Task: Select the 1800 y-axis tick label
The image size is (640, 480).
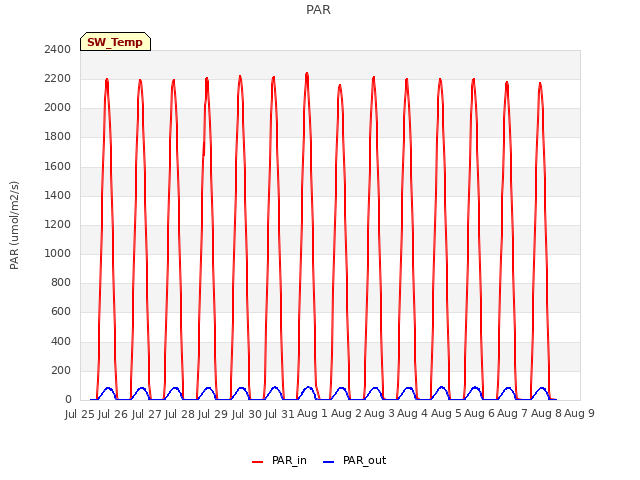Action: pyautogui.click(x=58, y=137)
